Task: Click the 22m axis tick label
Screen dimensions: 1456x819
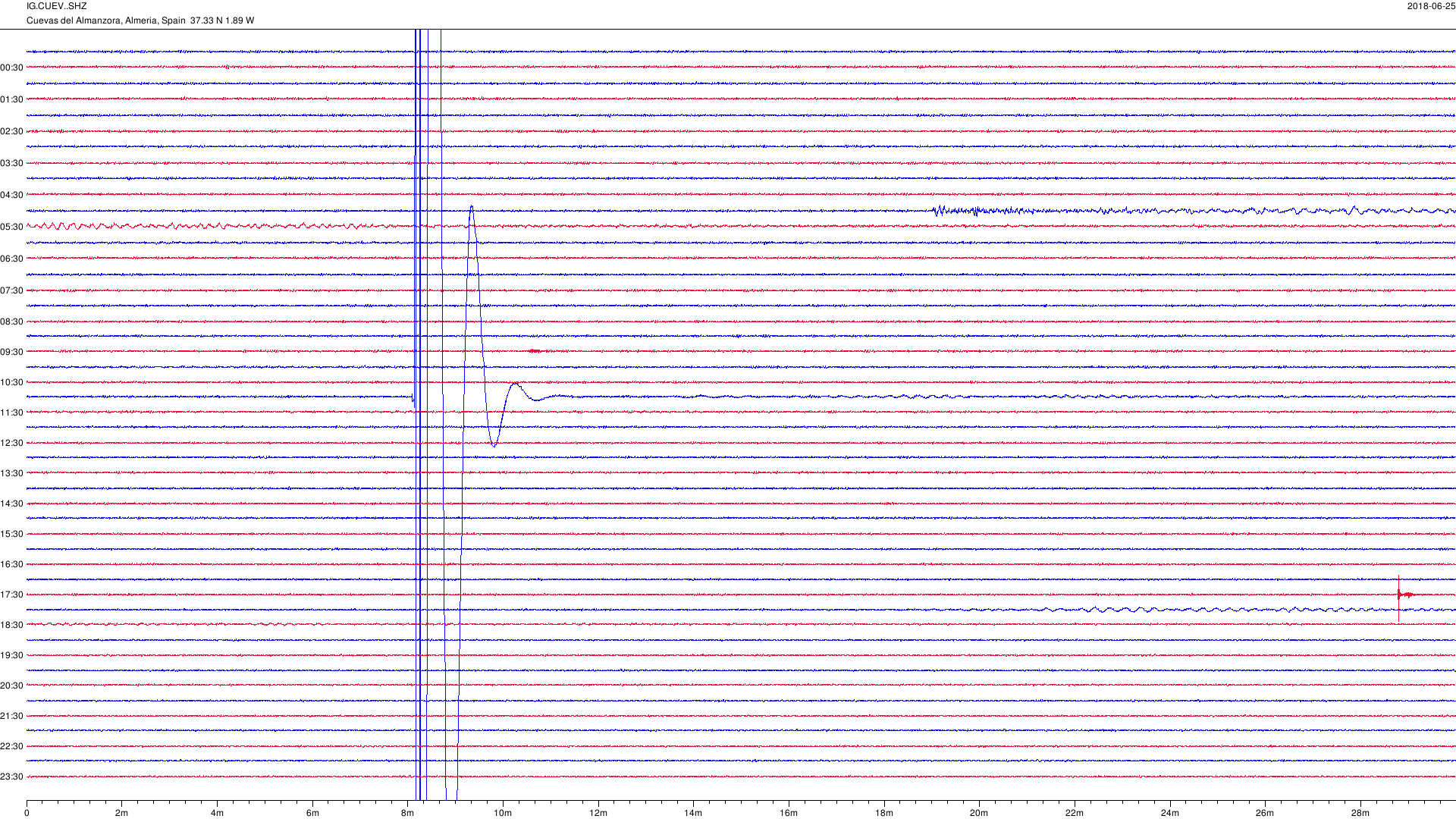Action: (1075, 813)
